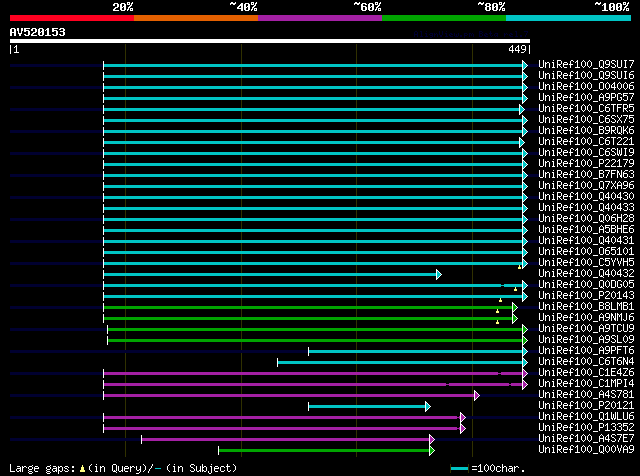The height and width of the screenshot is (476, 640).
Task: Click the cyan ~100% identity legend segment
Action: pyautogui.click(x=569, y=18)
